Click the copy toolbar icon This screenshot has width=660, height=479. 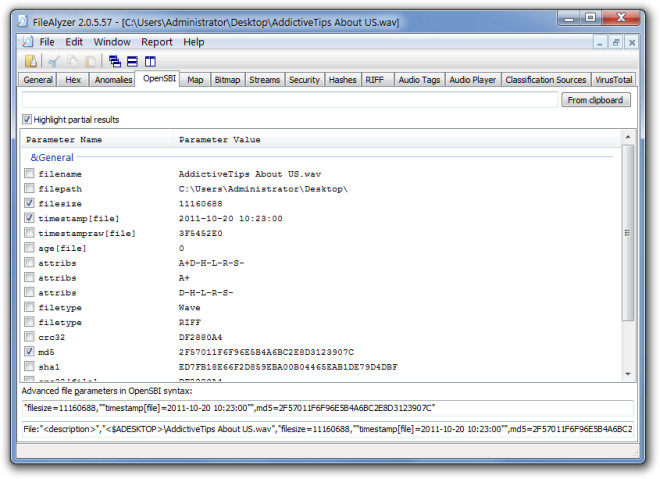(72, 62)
